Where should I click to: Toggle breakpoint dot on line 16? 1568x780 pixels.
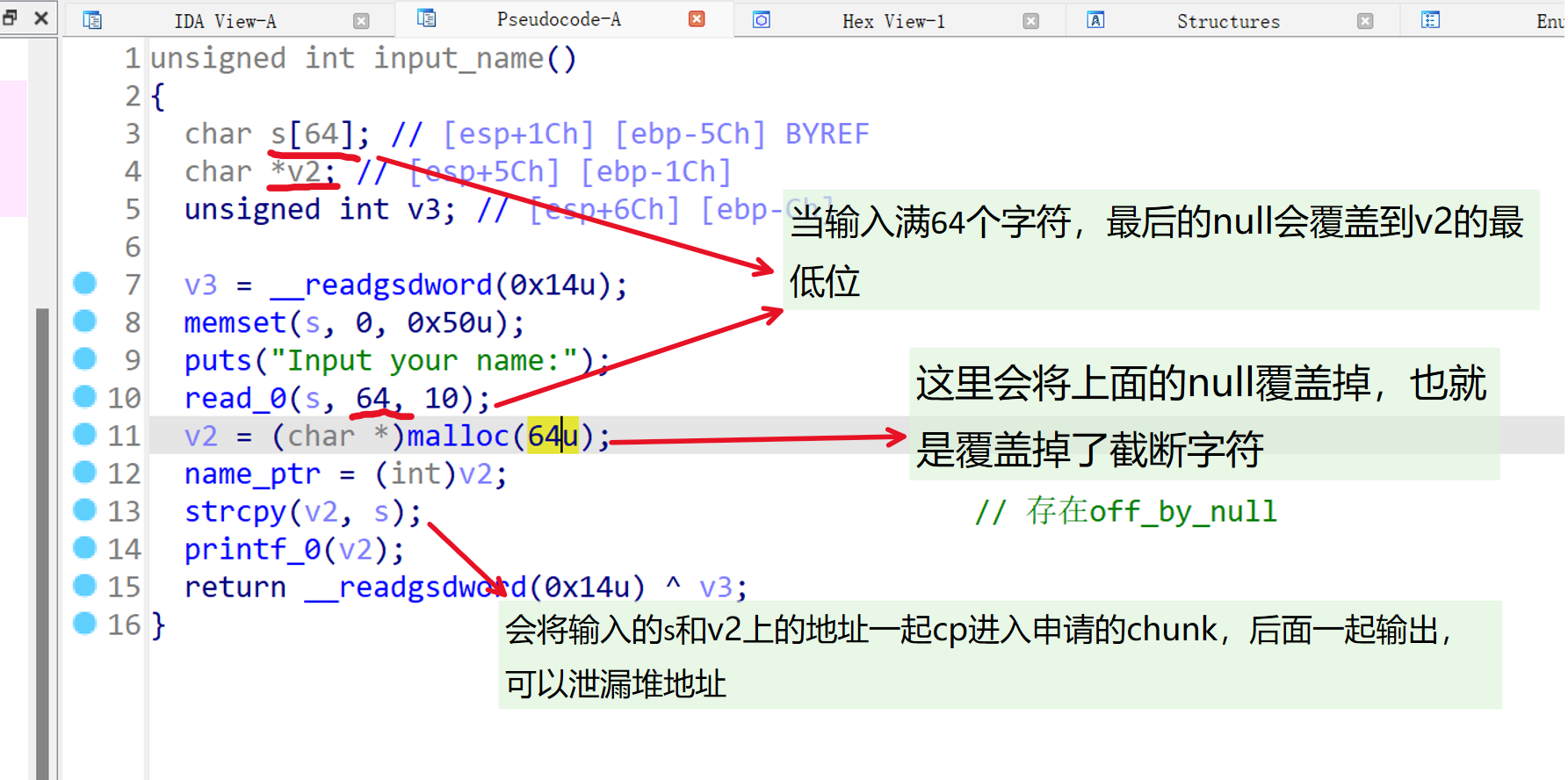tap(85, 623)
